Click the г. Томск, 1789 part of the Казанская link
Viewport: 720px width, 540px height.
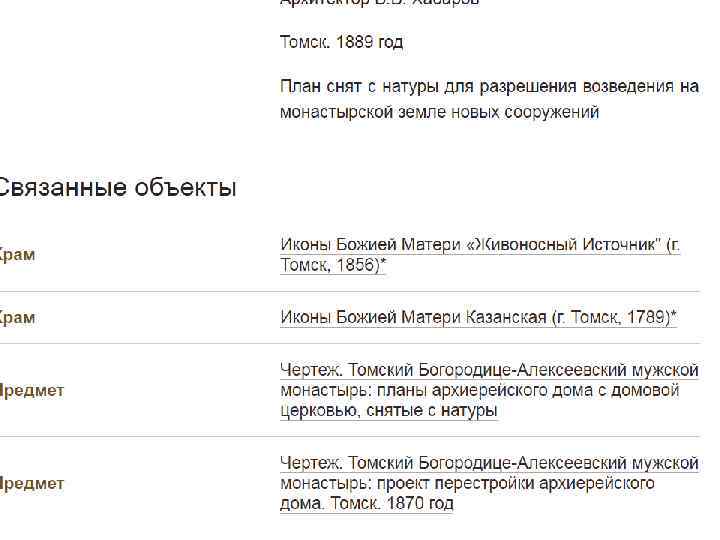[x=610, y=318]
